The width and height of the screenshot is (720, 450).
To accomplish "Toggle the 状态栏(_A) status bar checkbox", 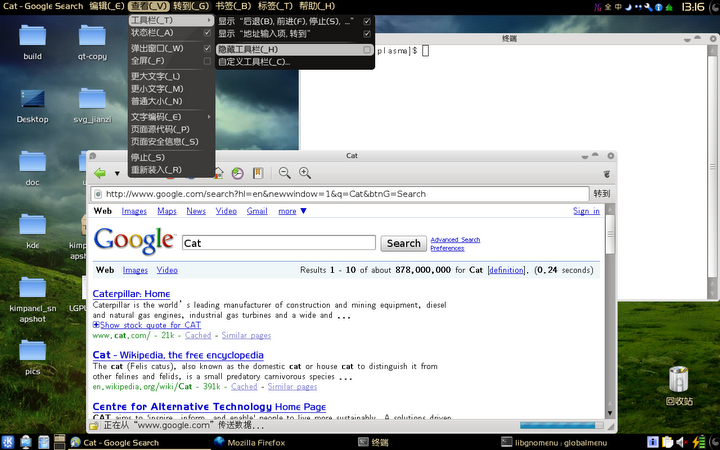I will tap(207, 33).
